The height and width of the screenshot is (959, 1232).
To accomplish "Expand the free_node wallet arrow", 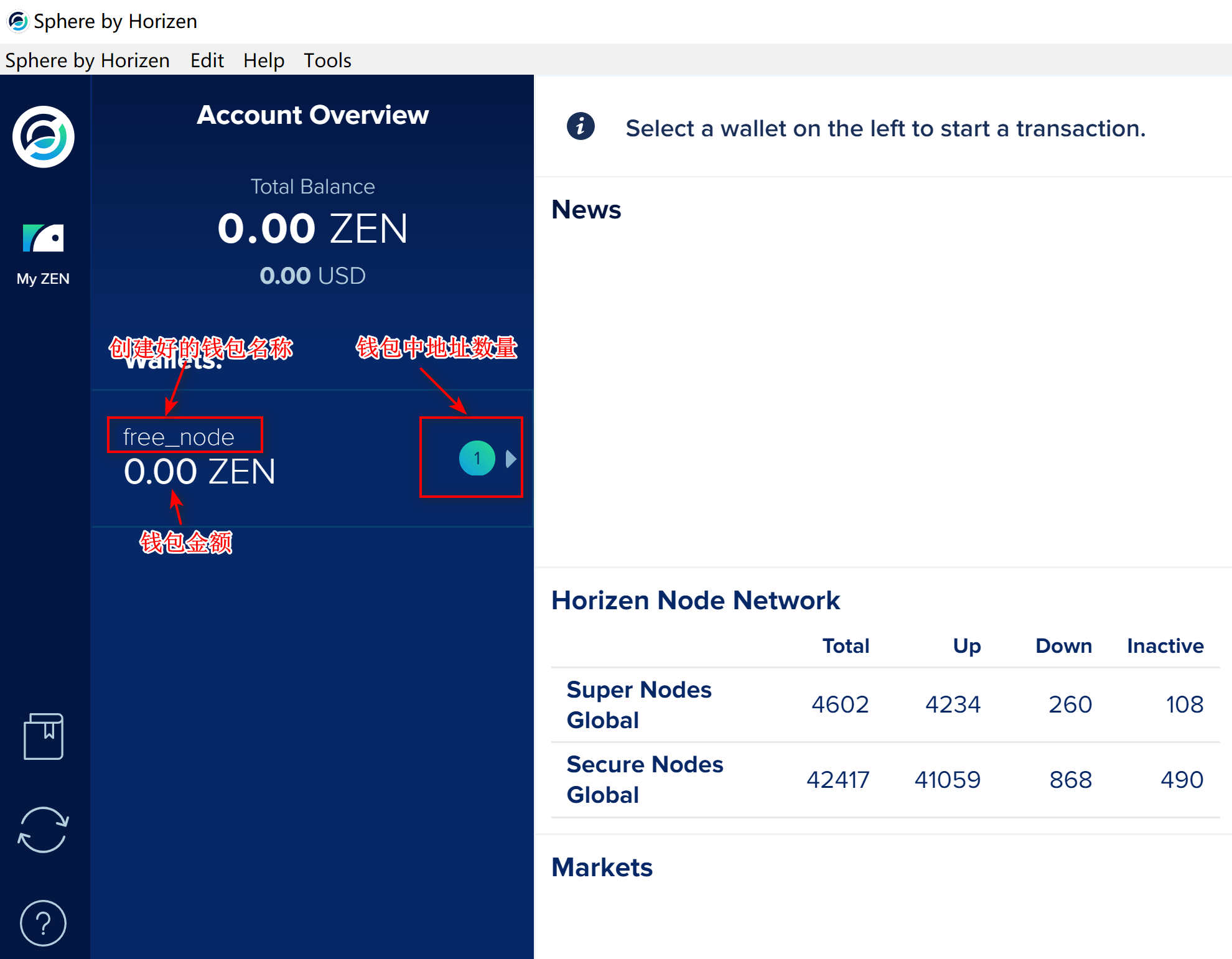I will (x=511, y=459).
